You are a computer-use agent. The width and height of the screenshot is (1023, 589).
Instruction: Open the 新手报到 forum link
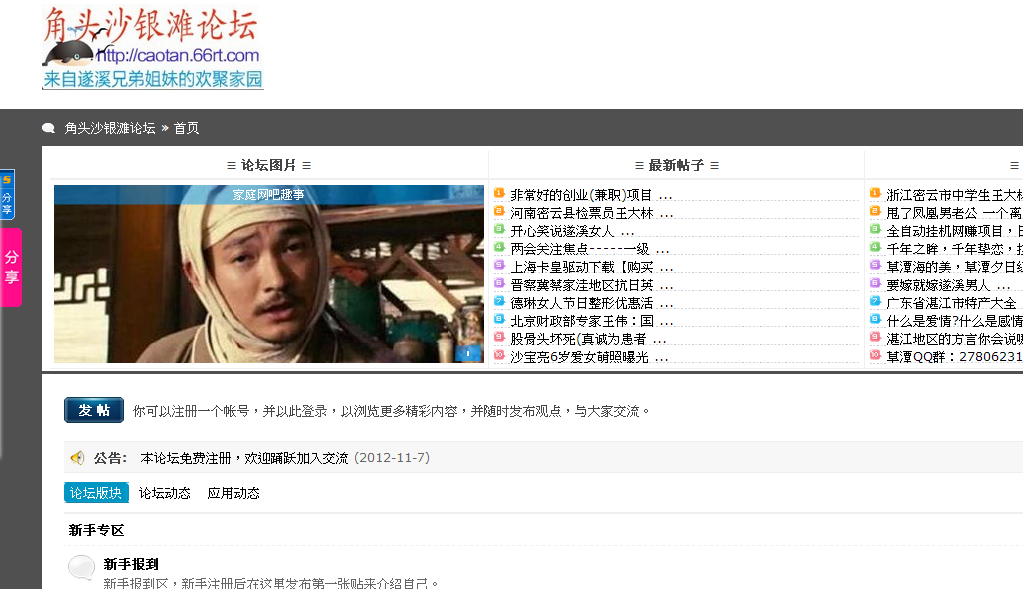click(x=130, y=564)
